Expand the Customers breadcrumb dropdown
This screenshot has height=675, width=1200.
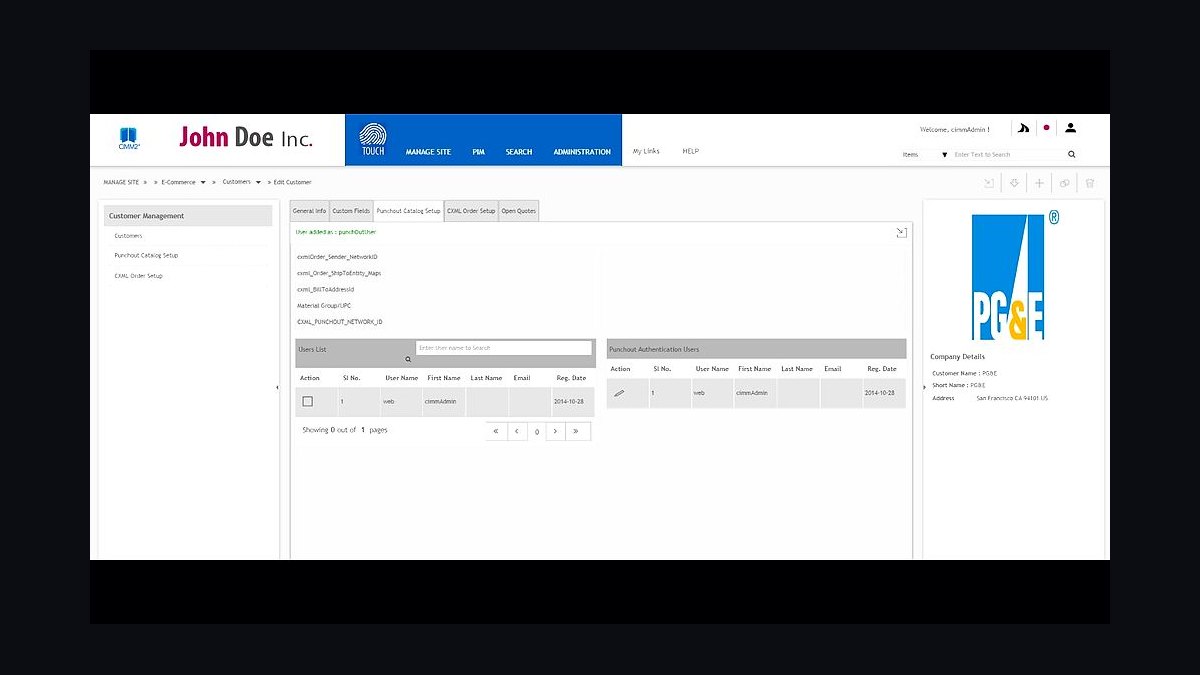coord(258,182)
